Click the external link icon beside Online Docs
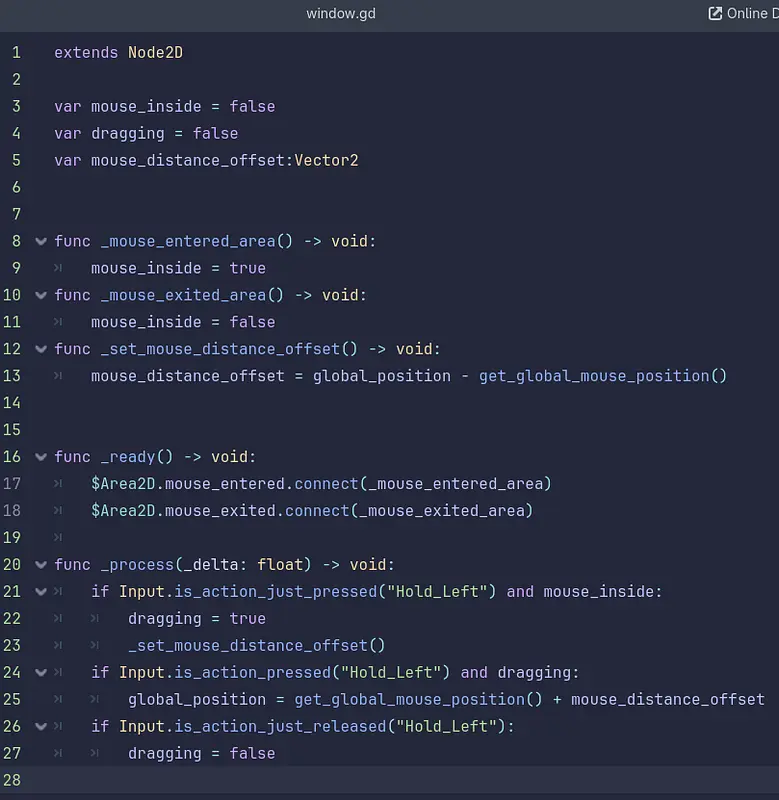Viewport: 779px width, 800px height. pyautogui.click(x=715, y=13)
